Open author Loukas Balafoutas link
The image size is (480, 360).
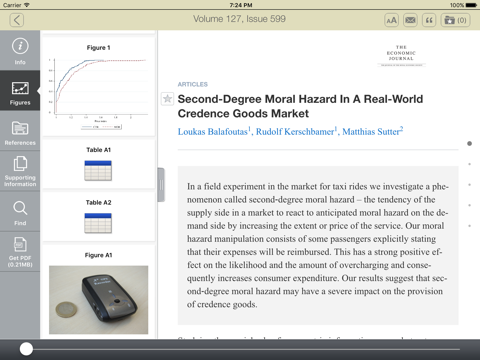pos(214,131)
